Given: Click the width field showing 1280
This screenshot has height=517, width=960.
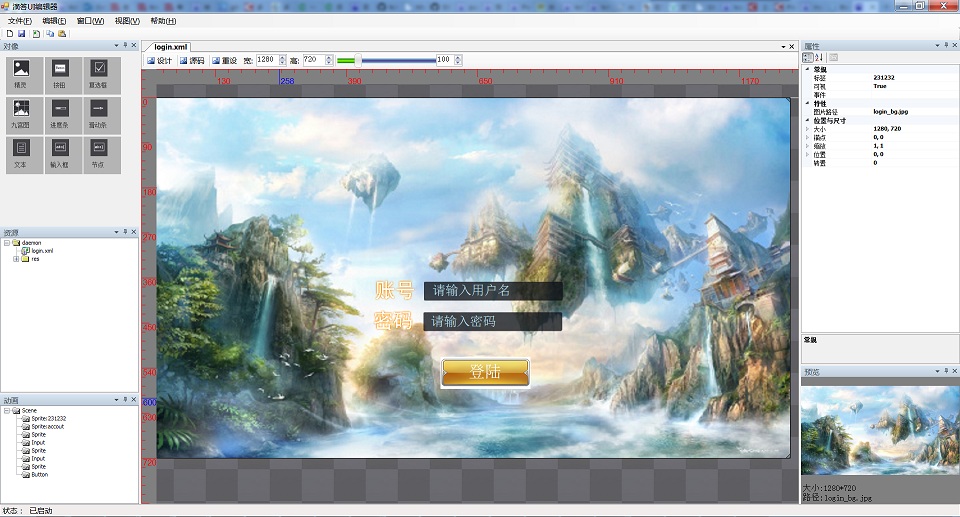Looking at the screenshot, I should pyautogui.click(x=267, y=60).
